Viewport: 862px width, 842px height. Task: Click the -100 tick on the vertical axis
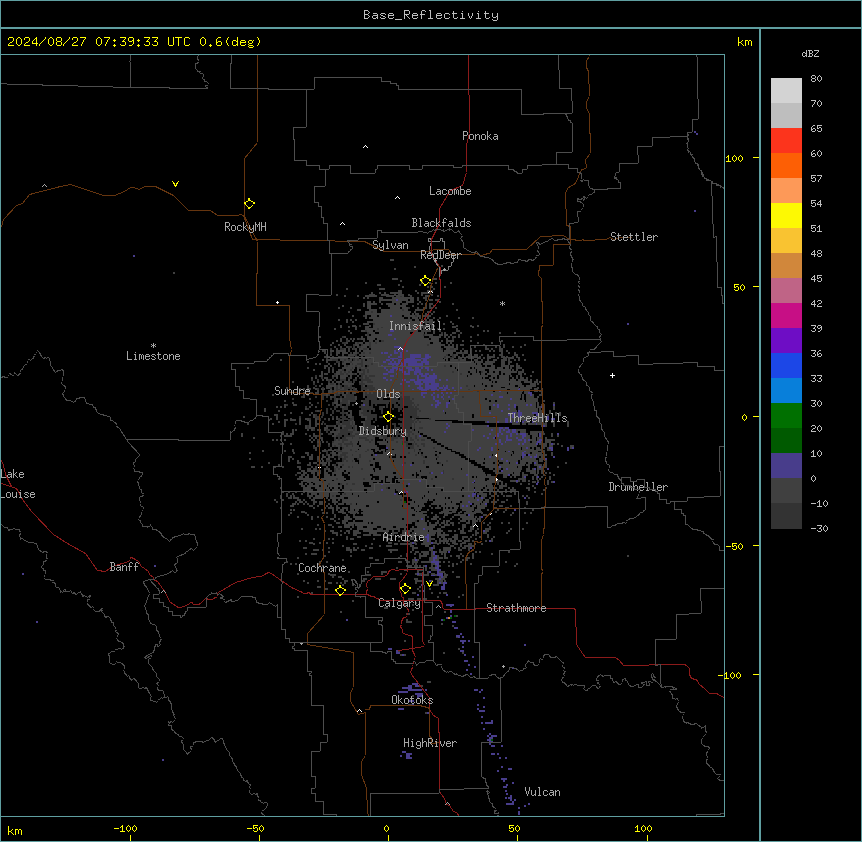[731, 675]
